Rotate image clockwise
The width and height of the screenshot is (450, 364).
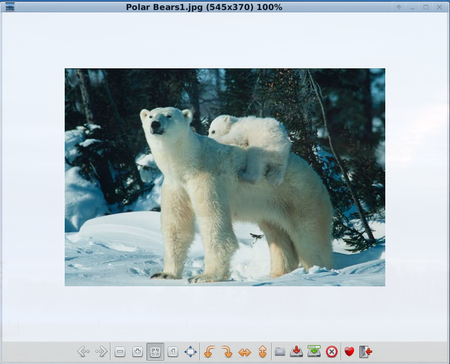[227, 352]
